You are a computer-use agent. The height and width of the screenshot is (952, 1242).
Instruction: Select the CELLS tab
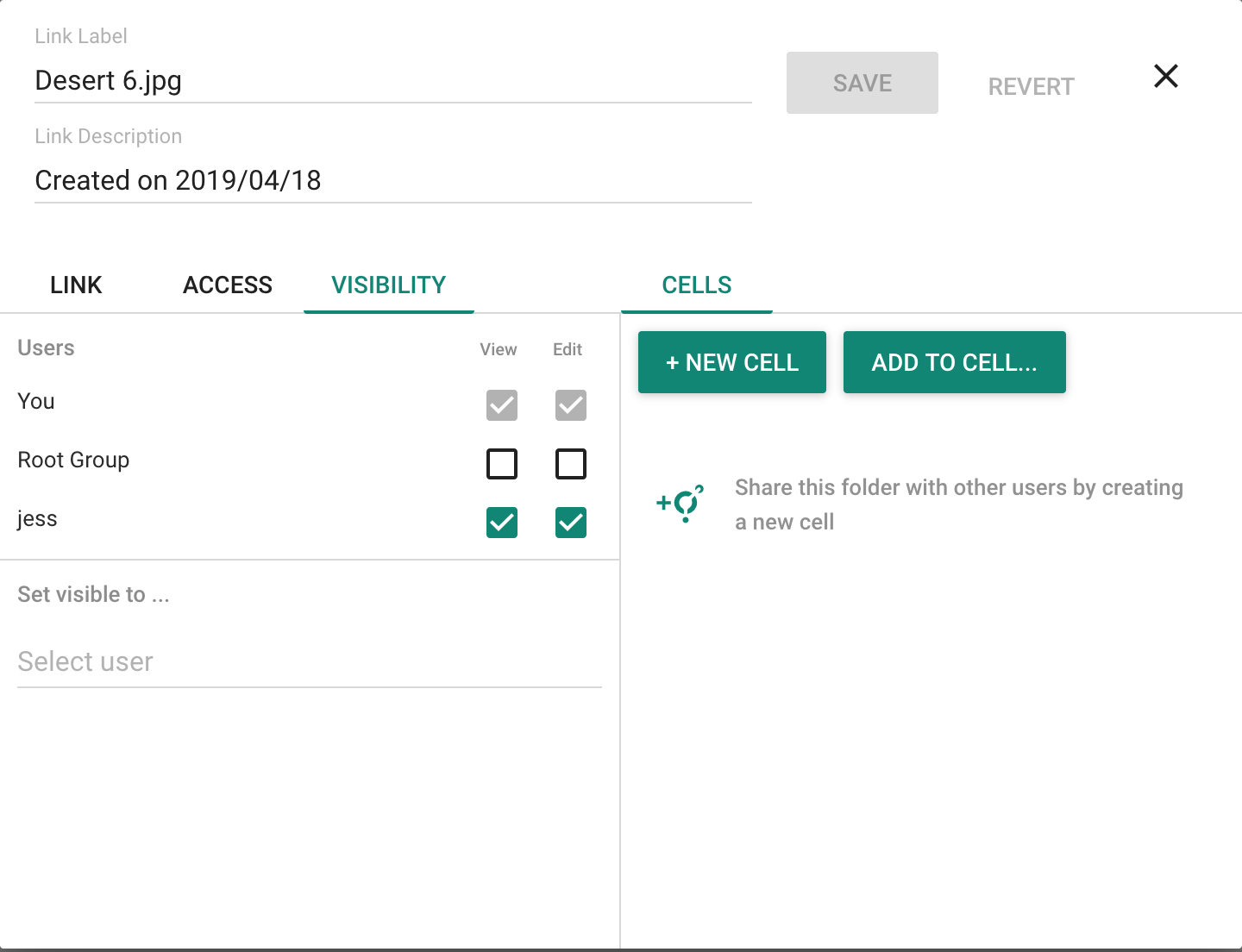coord(697,285)
